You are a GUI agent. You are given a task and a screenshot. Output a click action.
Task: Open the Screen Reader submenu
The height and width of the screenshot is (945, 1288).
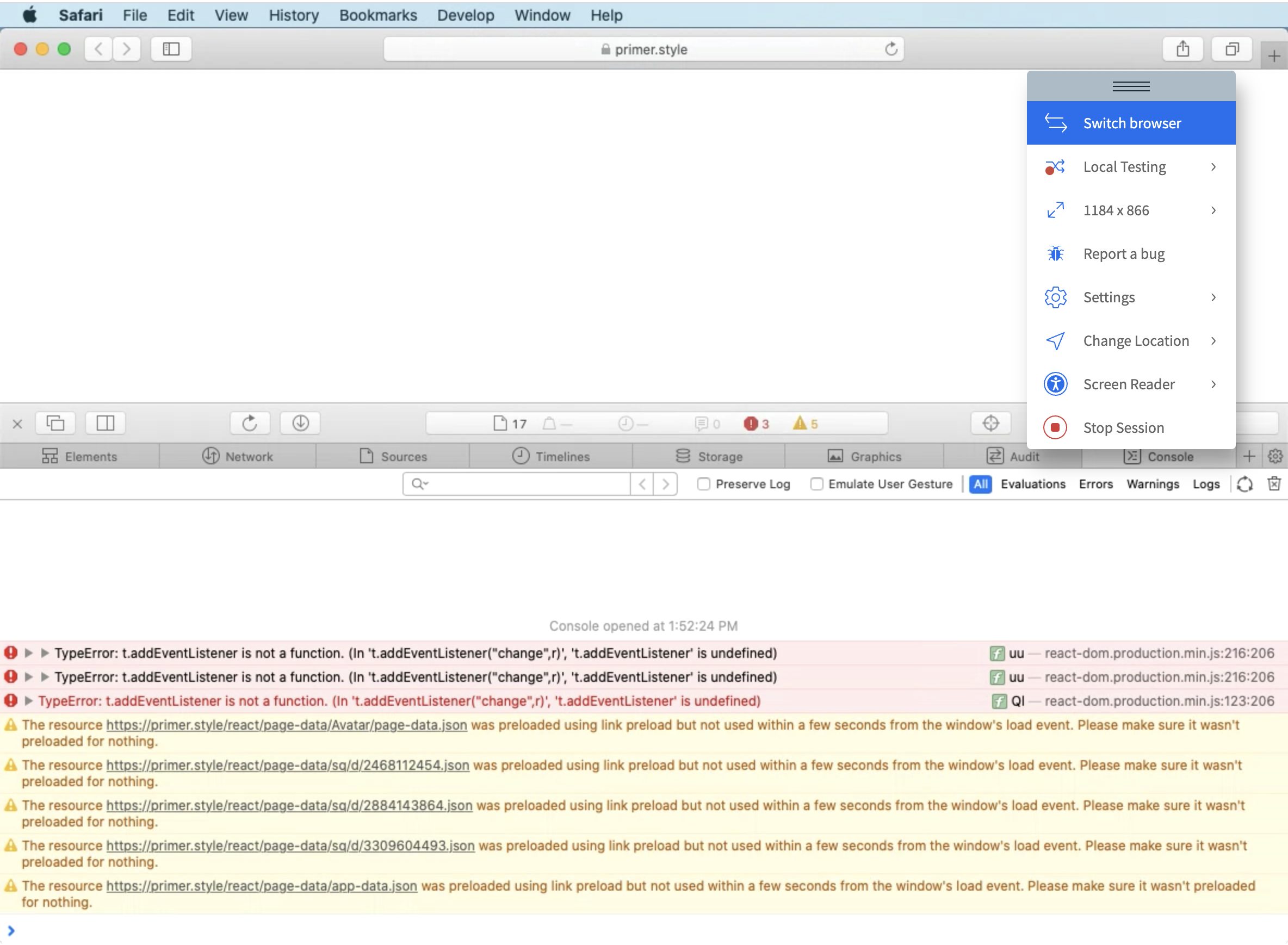tap(1129, 384)
